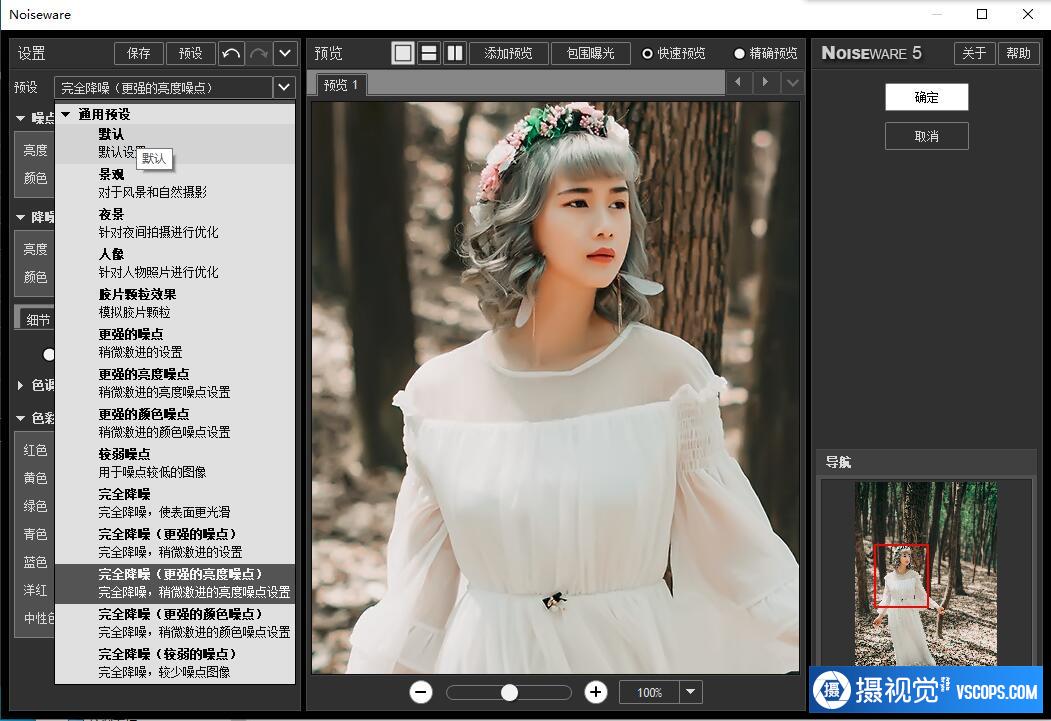The image size is (1051, 721).
Task: Go to next preview tab arrow
Action: [x=765, y=82]
